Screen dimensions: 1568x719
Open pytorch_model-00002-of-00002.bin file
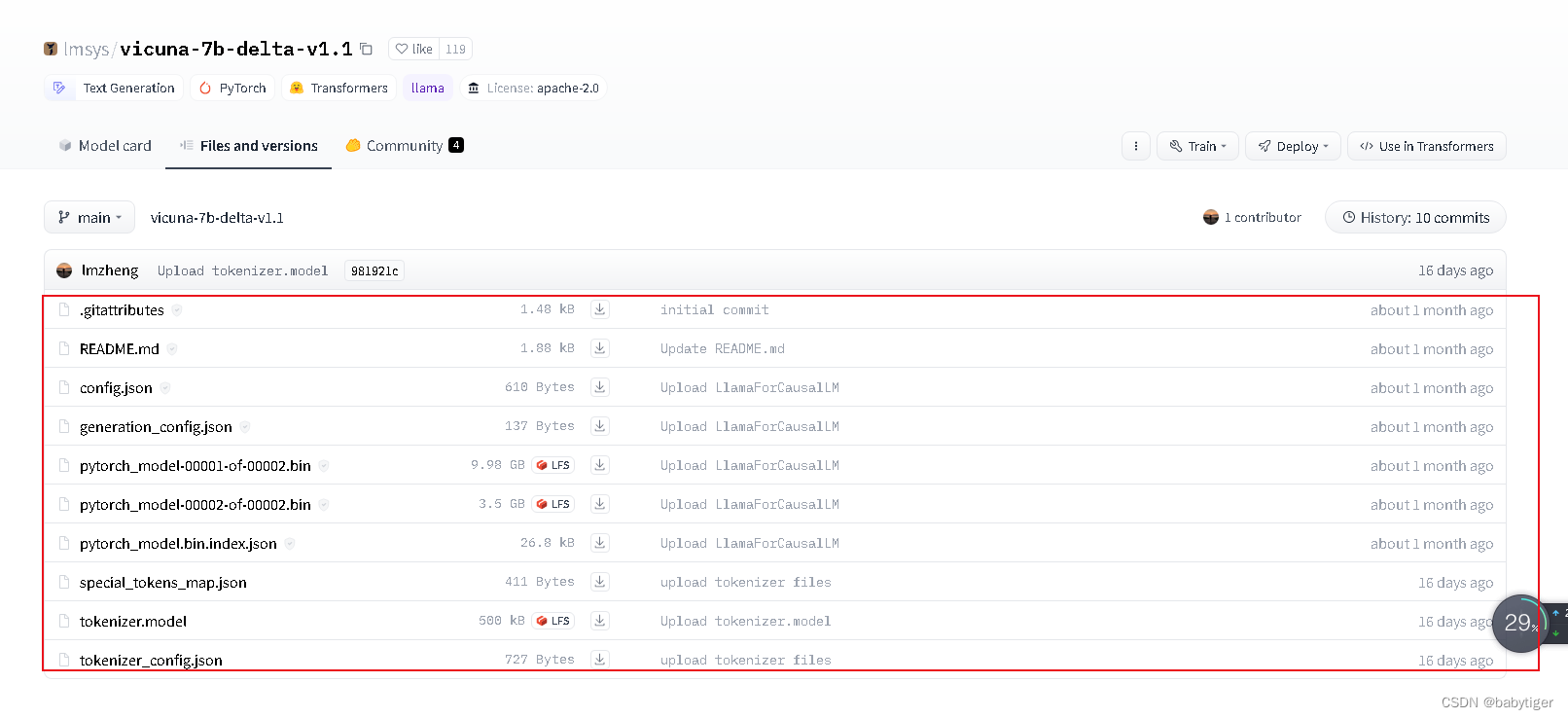[x=196, y=505]
